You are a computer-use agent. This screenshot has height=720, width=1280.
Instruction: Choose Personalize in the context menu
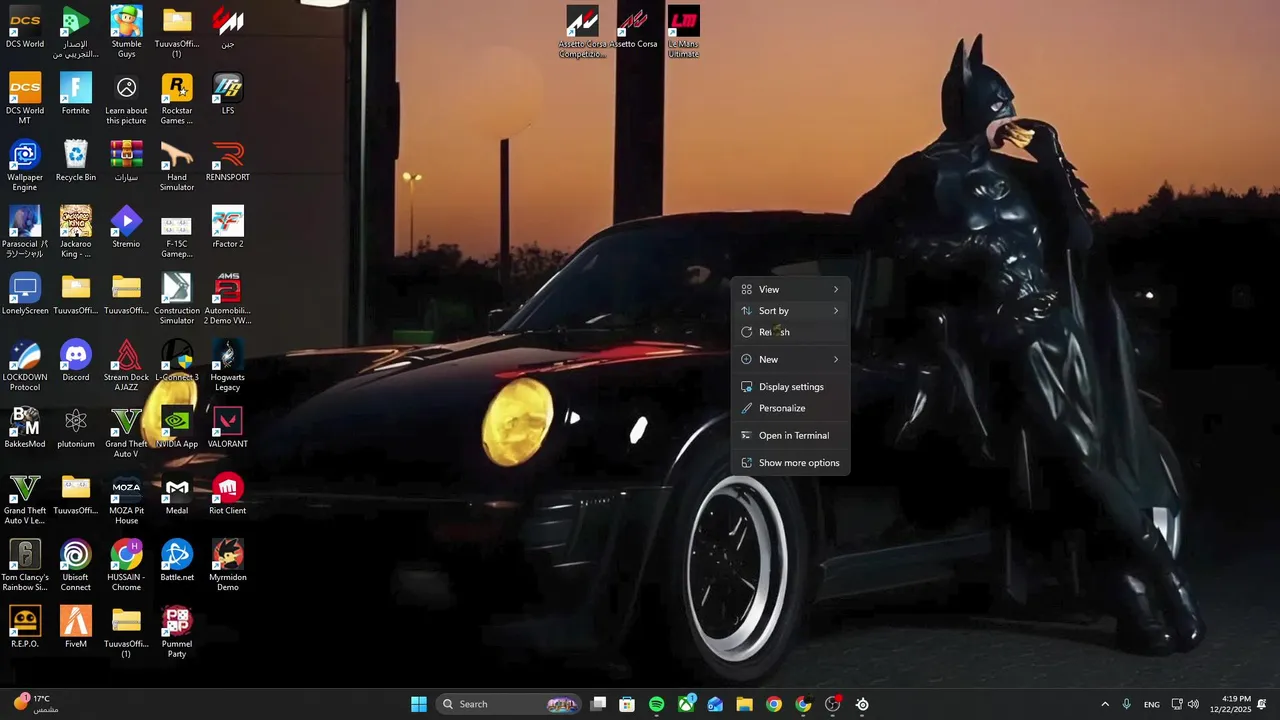pyautogui.click(x=790, y=408)
